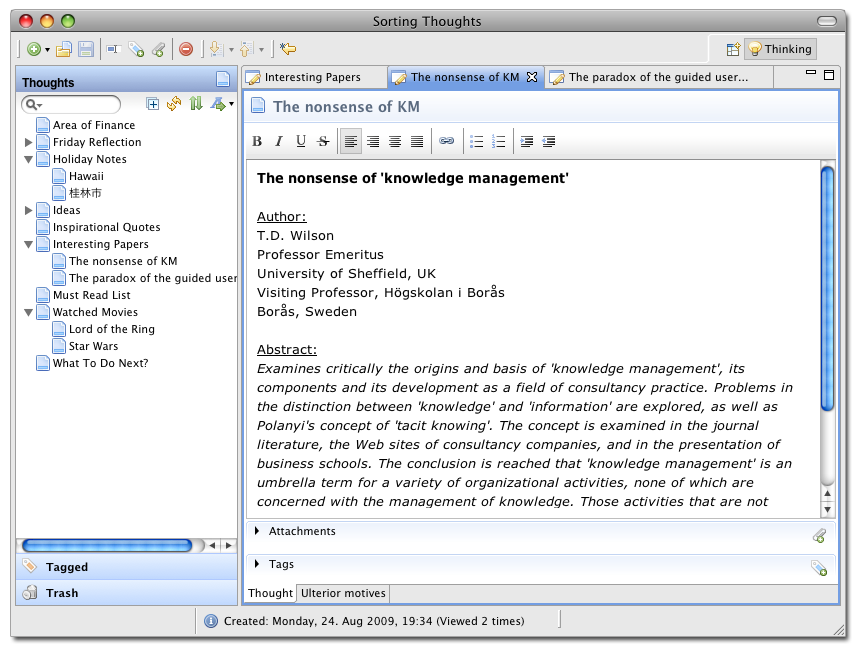860x650 pixels.
Task: Click the Thinking perspective button
Action: [x=780, y=49]
